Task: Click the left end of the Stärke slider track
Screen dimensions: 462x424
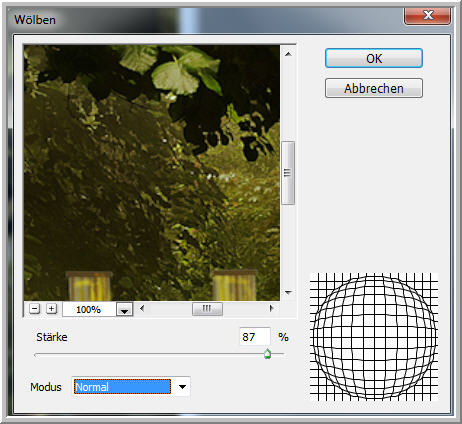Action: pos(36,355)
